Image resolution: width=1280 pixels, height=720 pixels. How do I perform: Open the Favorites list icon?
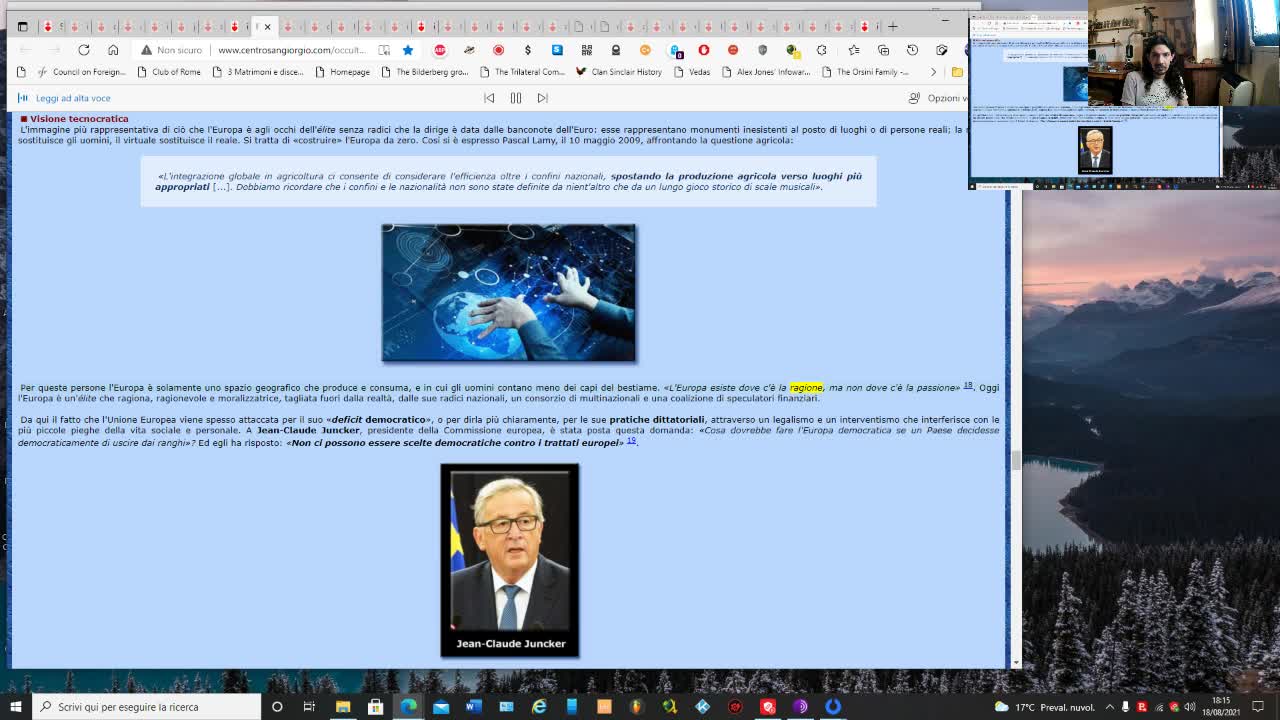[853, 50]
